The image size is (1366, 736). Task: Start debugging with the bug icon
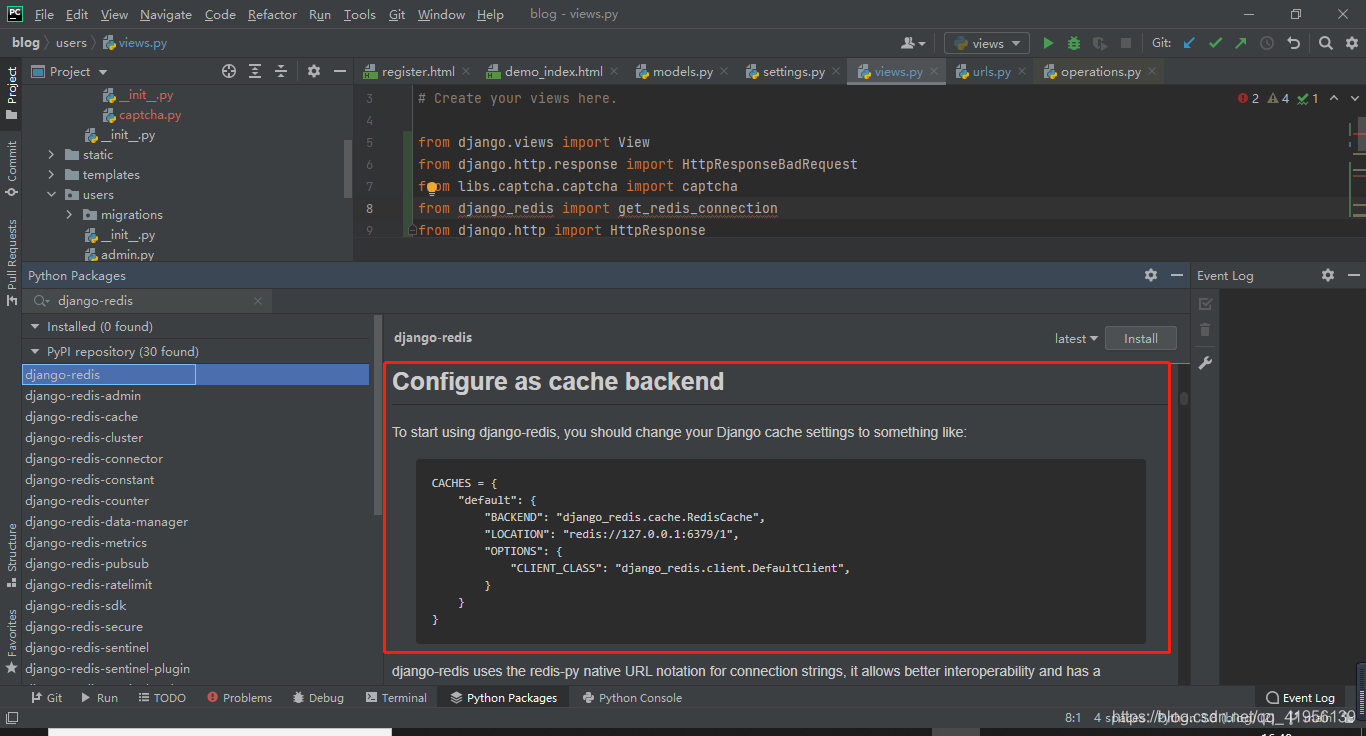(x=1074, y=43)
